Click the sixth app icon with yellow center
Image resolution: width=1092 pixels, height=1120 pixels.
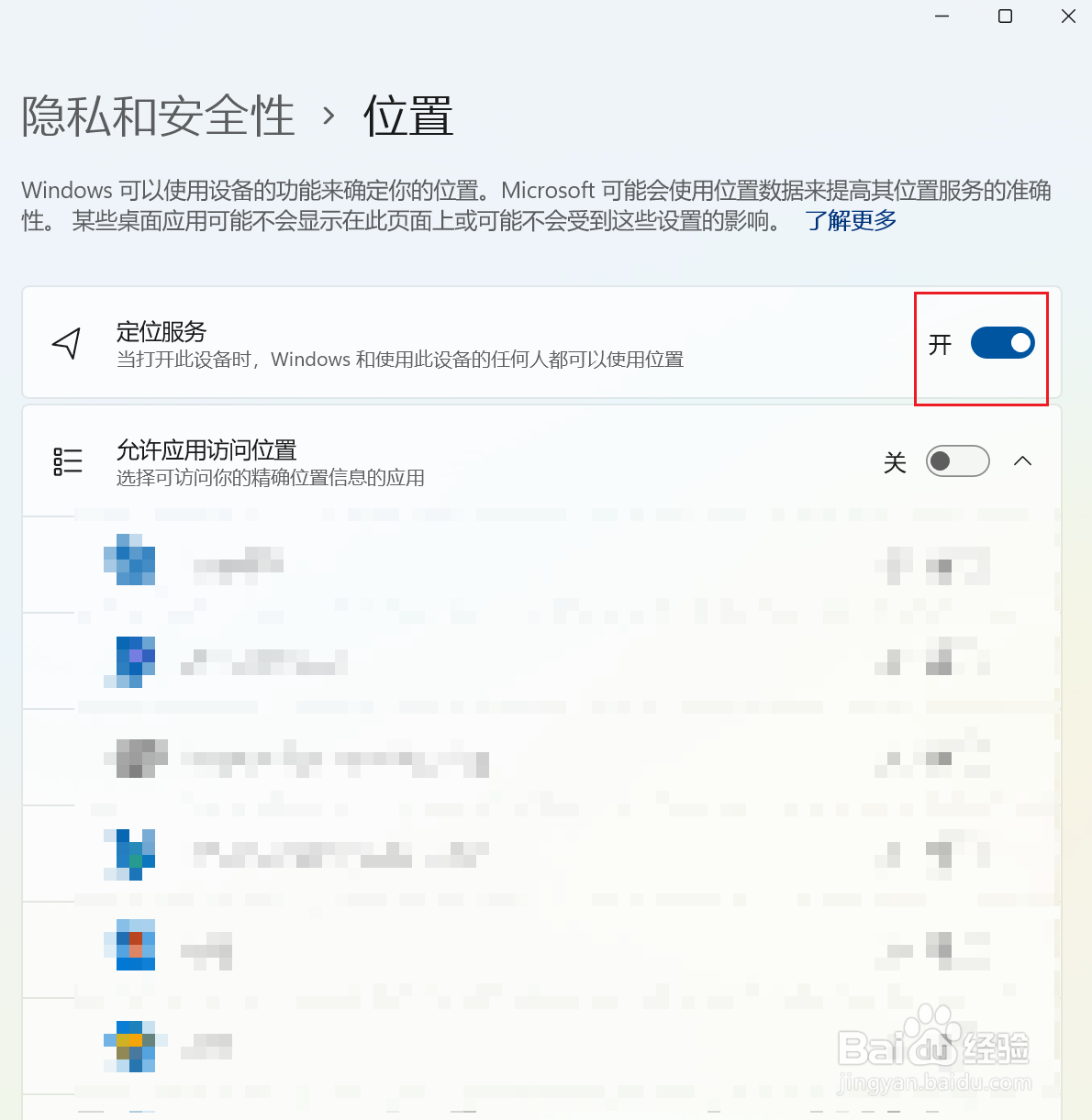(x=129, y=1047)
